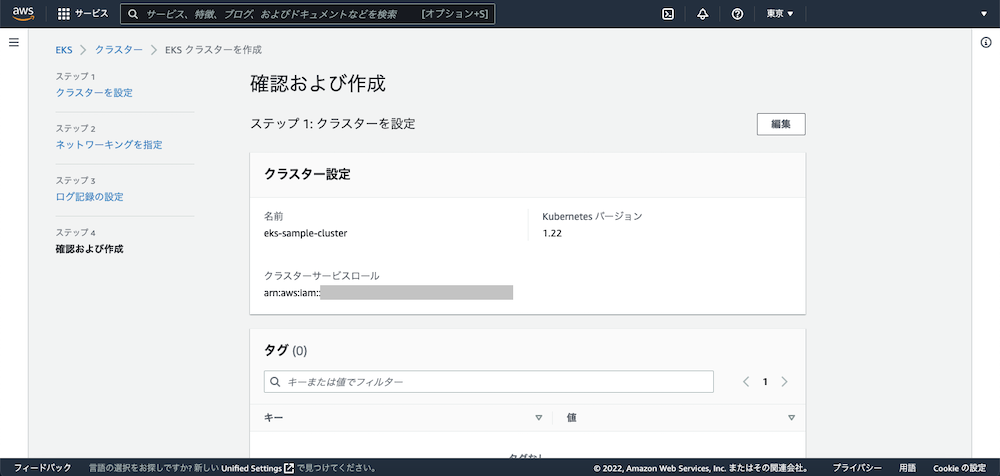Click the EKS breadcrumb link

pyautogui.click(x=64, y=49)
